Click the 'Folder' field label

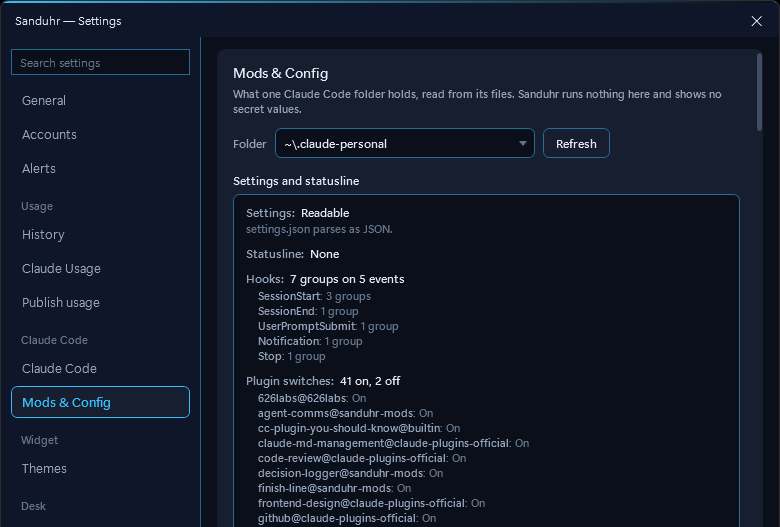(x=250, y=144)
